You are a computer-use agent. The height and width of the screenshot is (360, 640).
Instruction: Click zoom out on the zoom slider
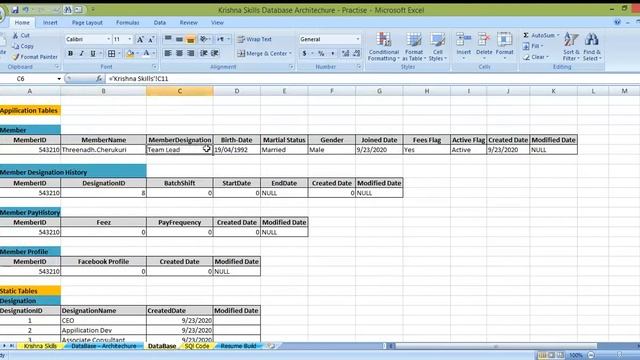click(x=591, y=355)
